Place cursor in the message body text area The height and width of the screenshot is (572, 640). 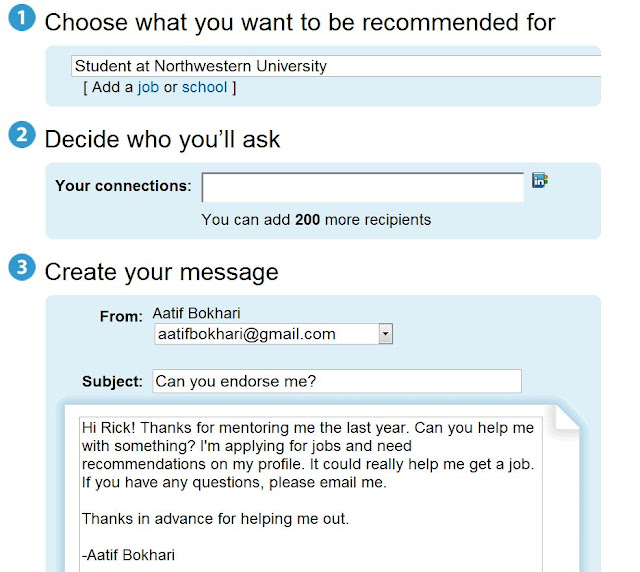[x=311, y=494]
